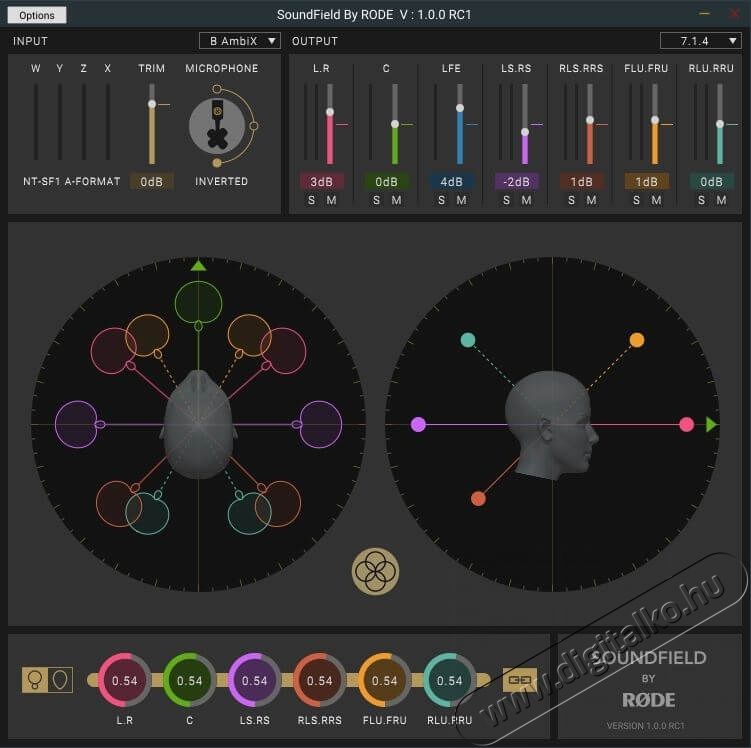Adjust the input TRIM slider handle

click(152, 104)
